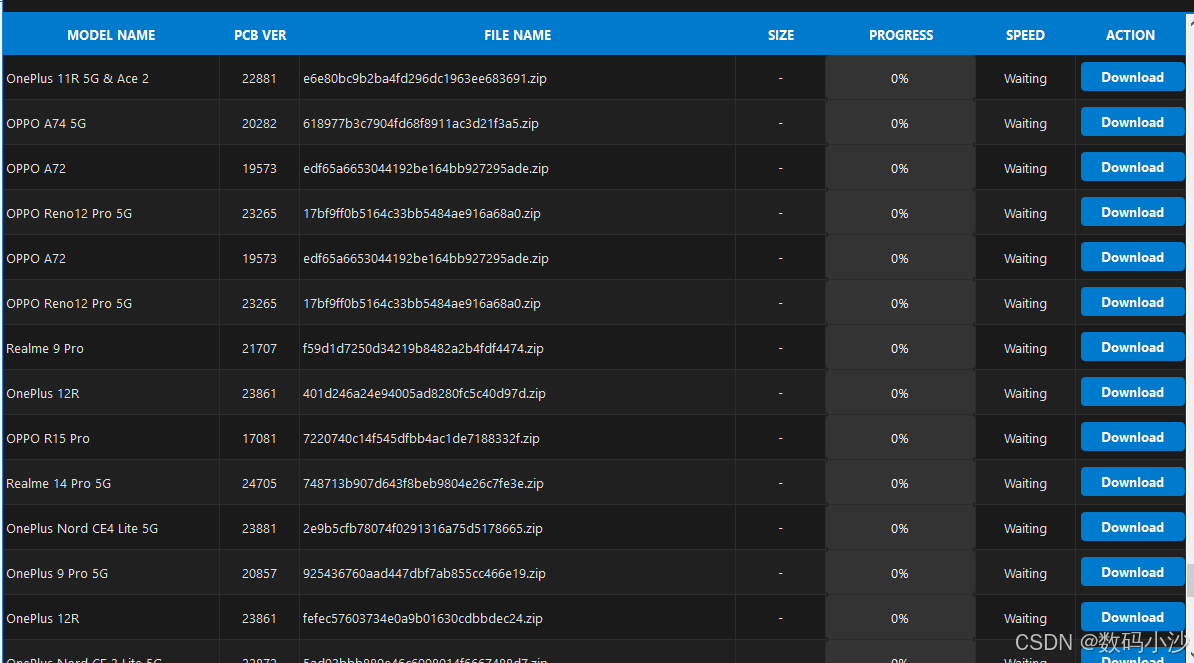The image size is (1194, 663).
Task: Select PCB version 17081
Action: (259, 438)
